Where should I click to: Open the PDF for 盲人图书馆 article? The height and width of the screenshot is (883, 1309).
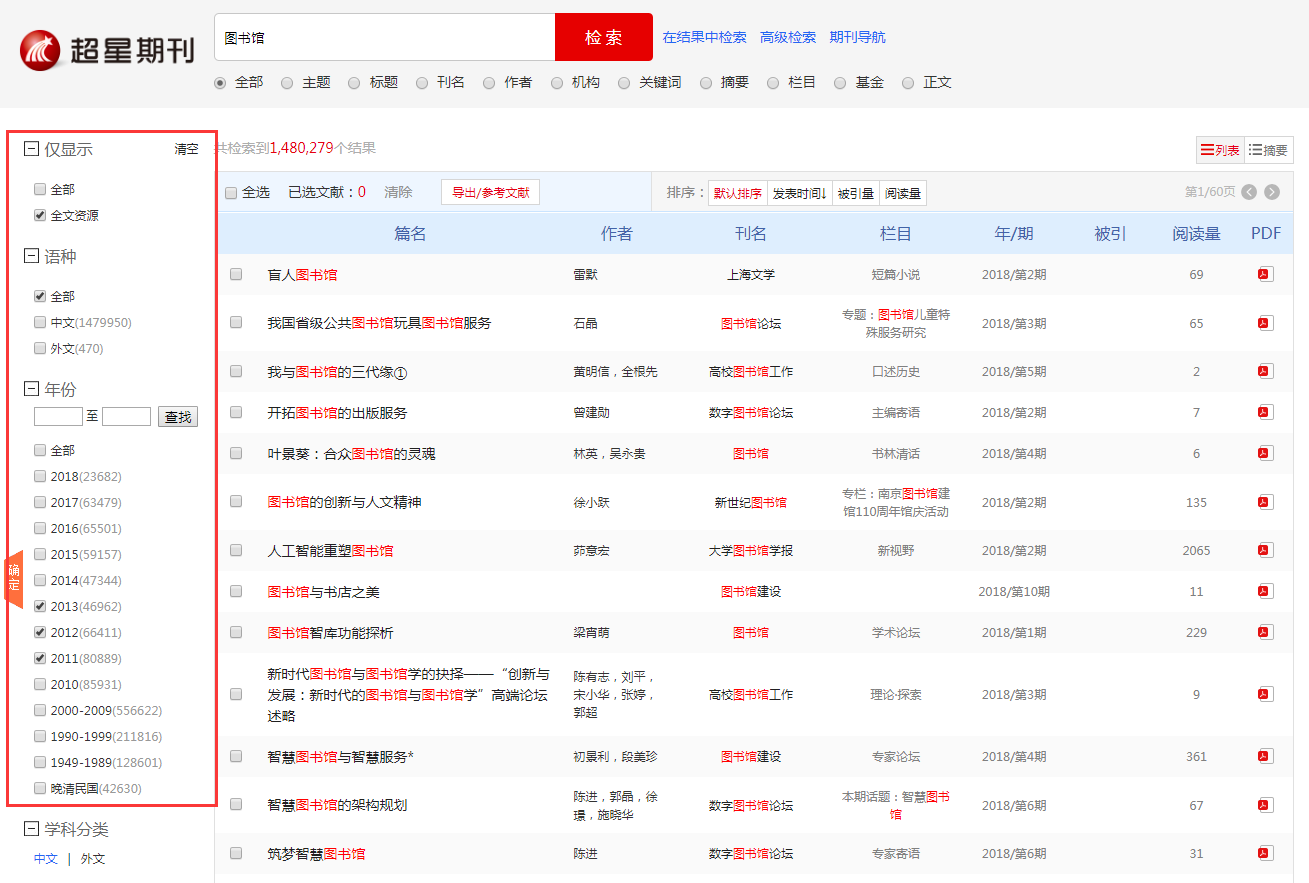coord(1264,273)
